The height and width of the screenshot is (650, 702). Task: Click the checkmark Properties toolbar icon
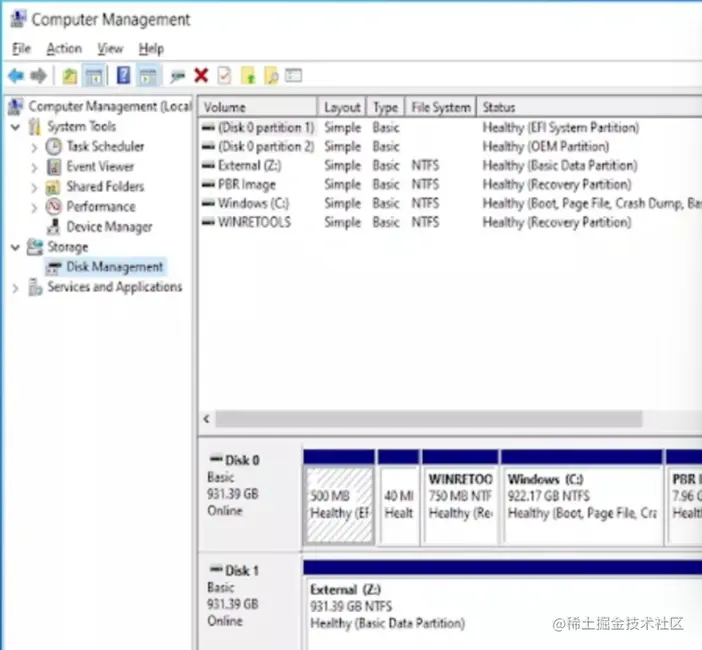[x=224, y=76]
